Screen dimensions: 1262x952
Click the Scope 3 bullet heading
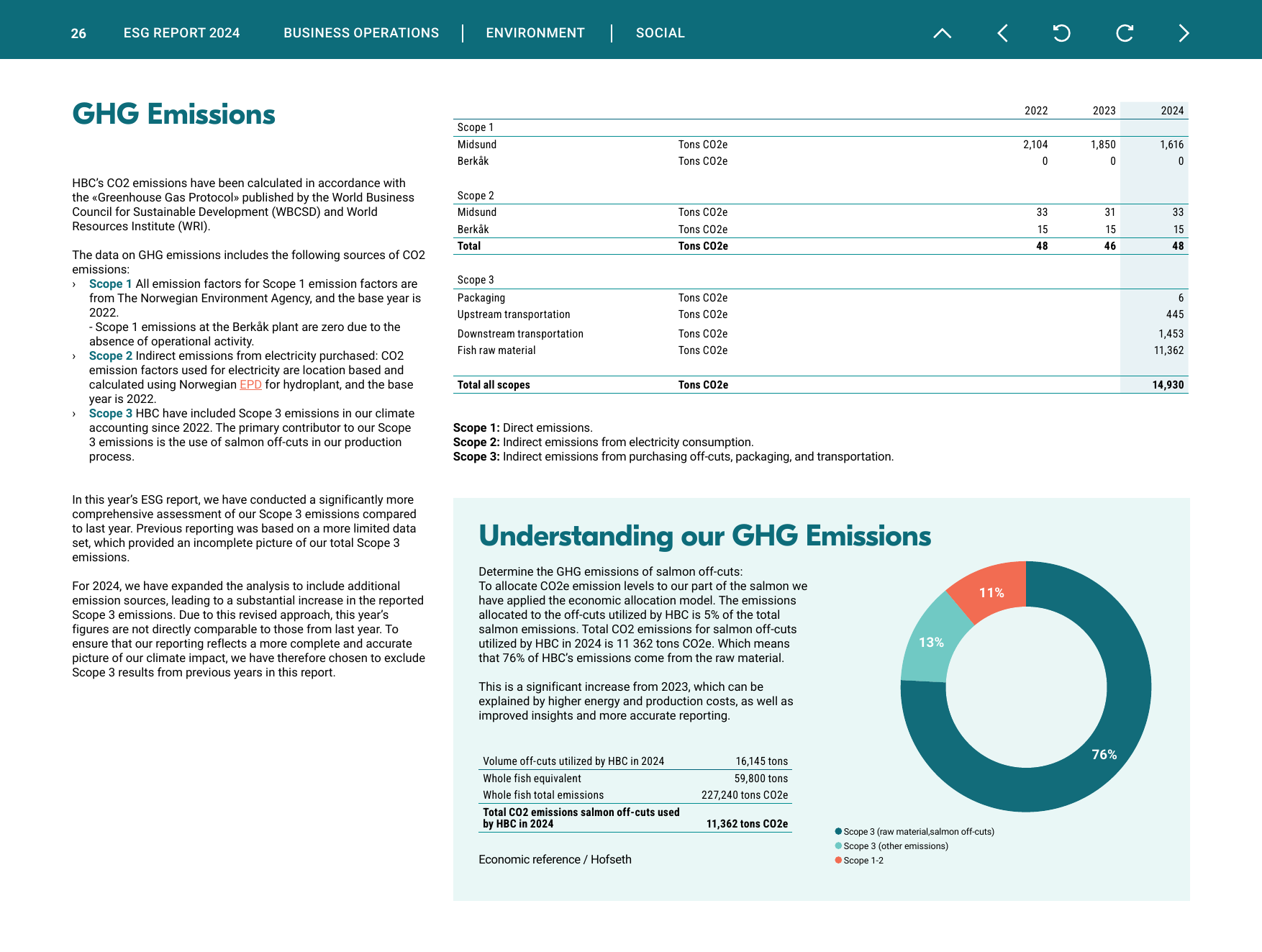pyautogui.click(x=111, y=414)
